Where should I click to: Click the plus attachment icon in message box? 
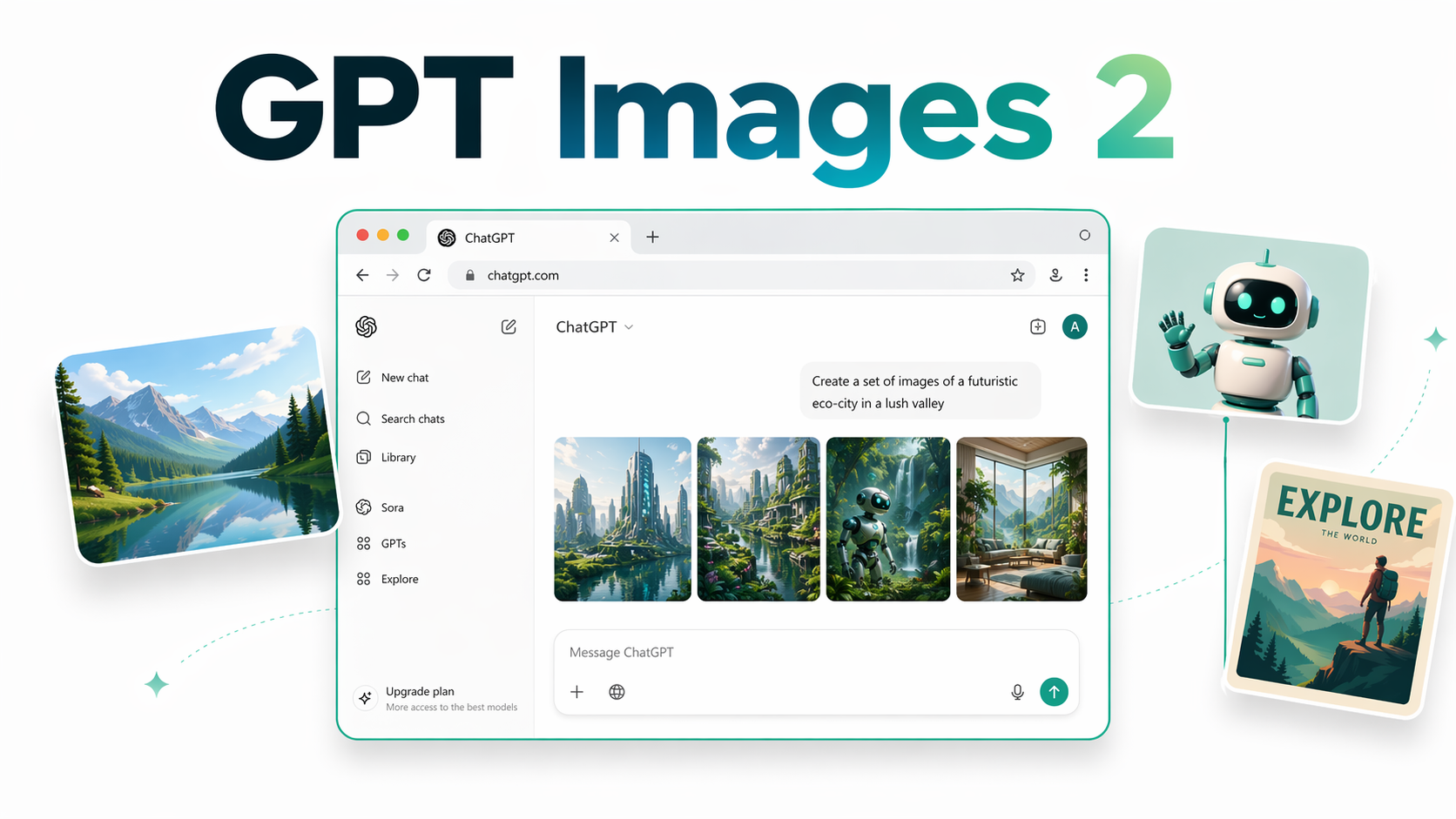point(576,692)
